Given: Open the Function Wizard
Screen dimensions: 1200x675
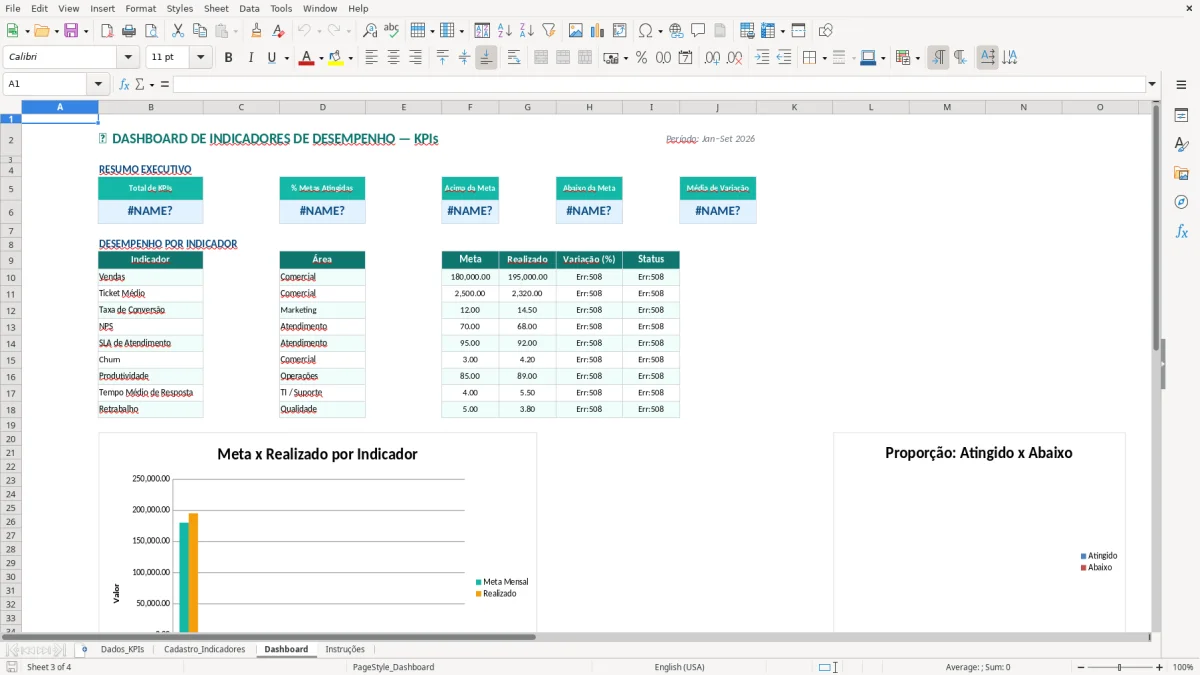Looking at the screenshot, I should [124, 84].
